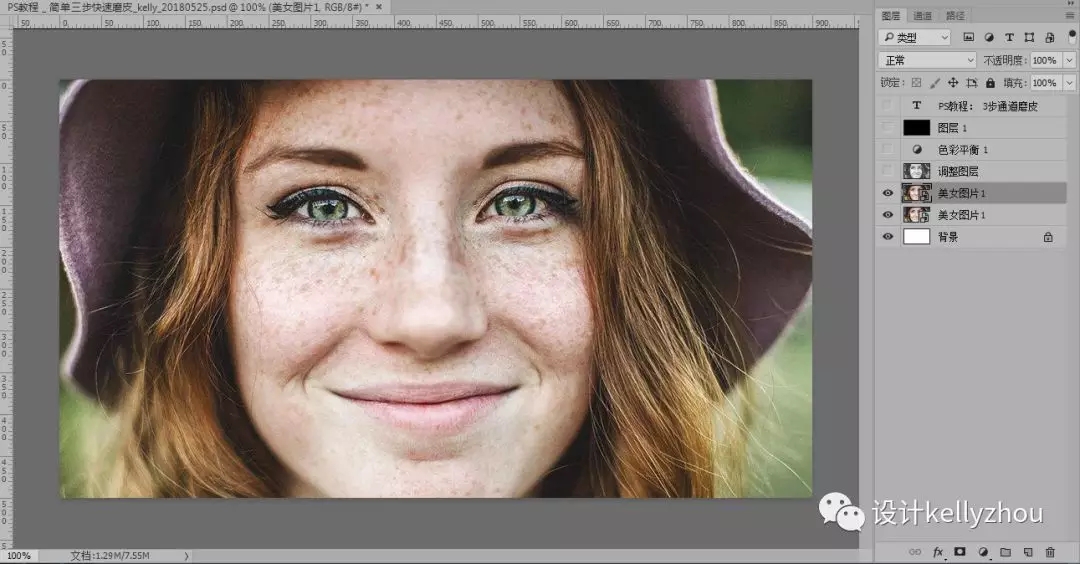Create a new layer group folder
Image resolution: width=1080 pixels, height=564 pixels.
point(1006,552)
